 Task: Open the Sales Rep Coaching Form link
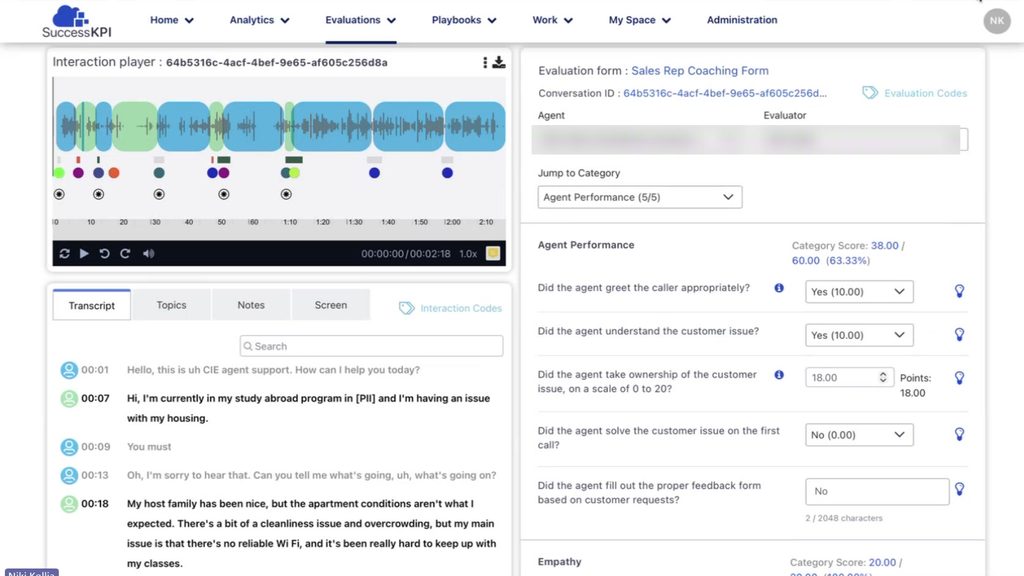(x=699, y=71)
